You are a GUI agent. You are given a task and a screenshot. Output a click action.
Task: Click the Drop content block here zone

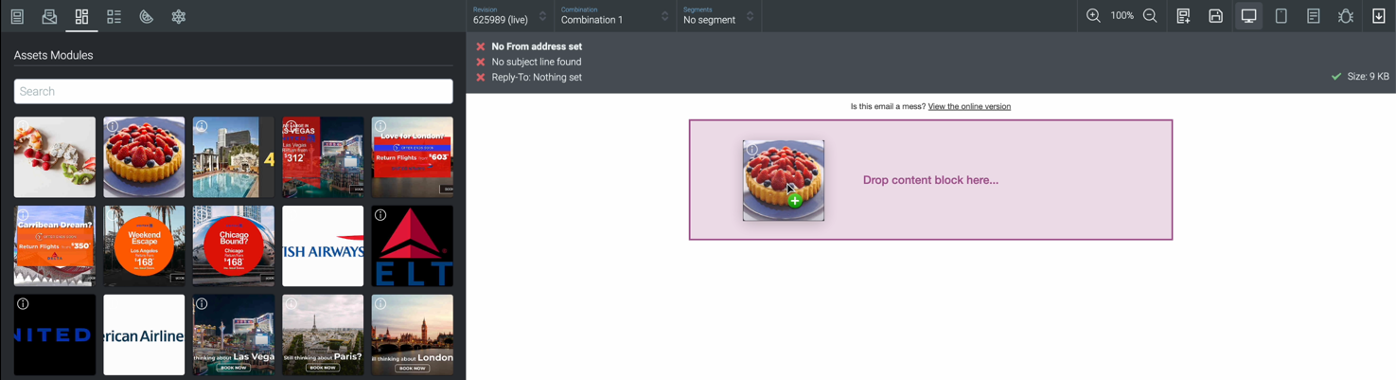[930, 180]
